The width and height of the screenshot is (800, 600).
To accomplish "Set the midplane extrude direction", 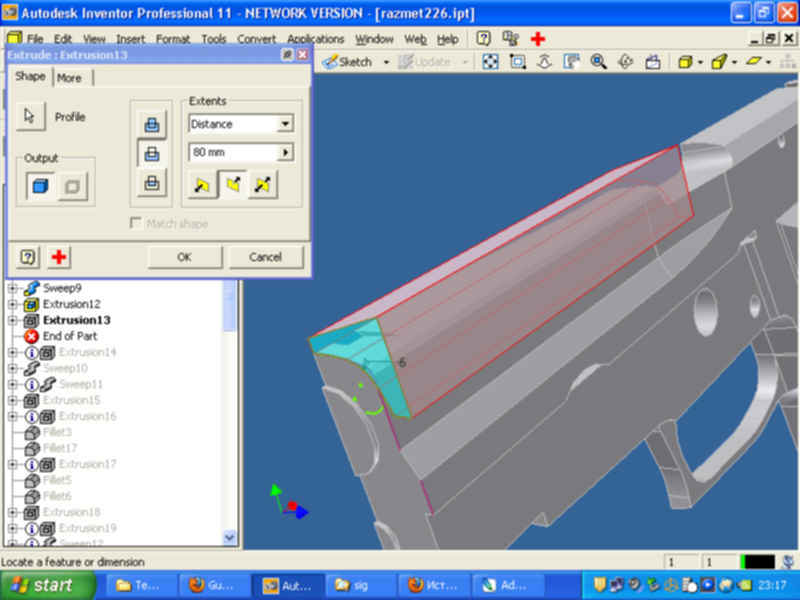I will tap(263, 185).
